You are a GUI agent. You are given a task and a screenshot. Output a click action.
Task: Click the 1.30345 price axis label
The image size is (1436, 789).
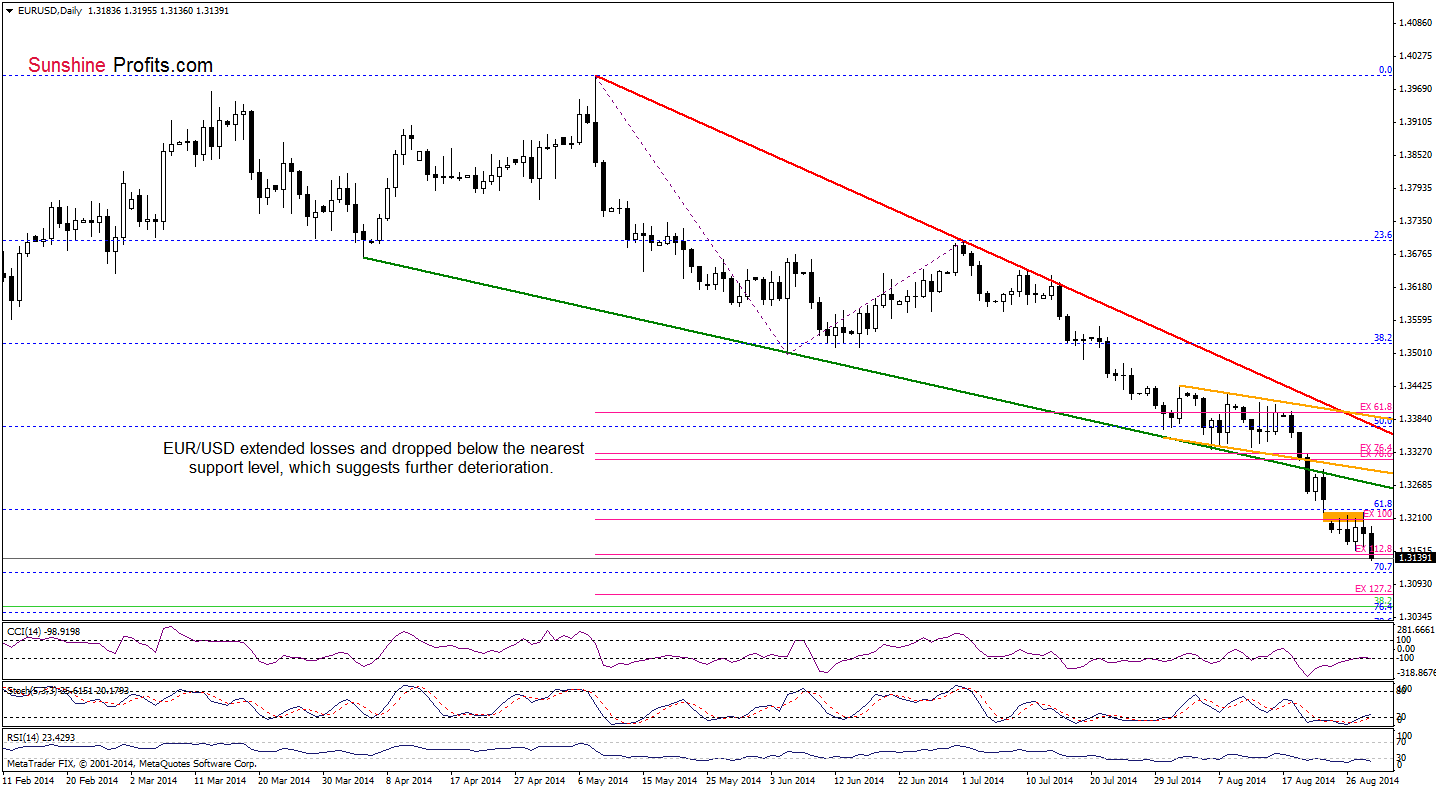tap(1417, 617)
